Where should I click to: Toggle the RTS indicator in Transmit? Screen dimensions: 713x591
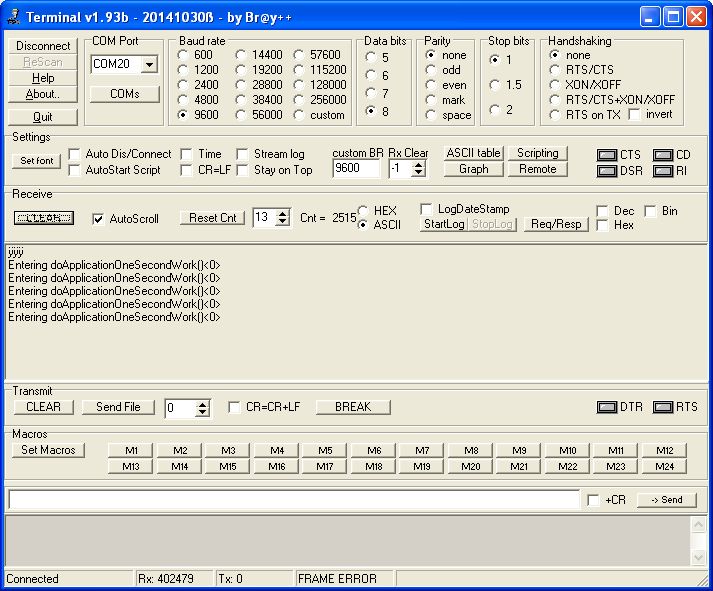click(662, 407)
